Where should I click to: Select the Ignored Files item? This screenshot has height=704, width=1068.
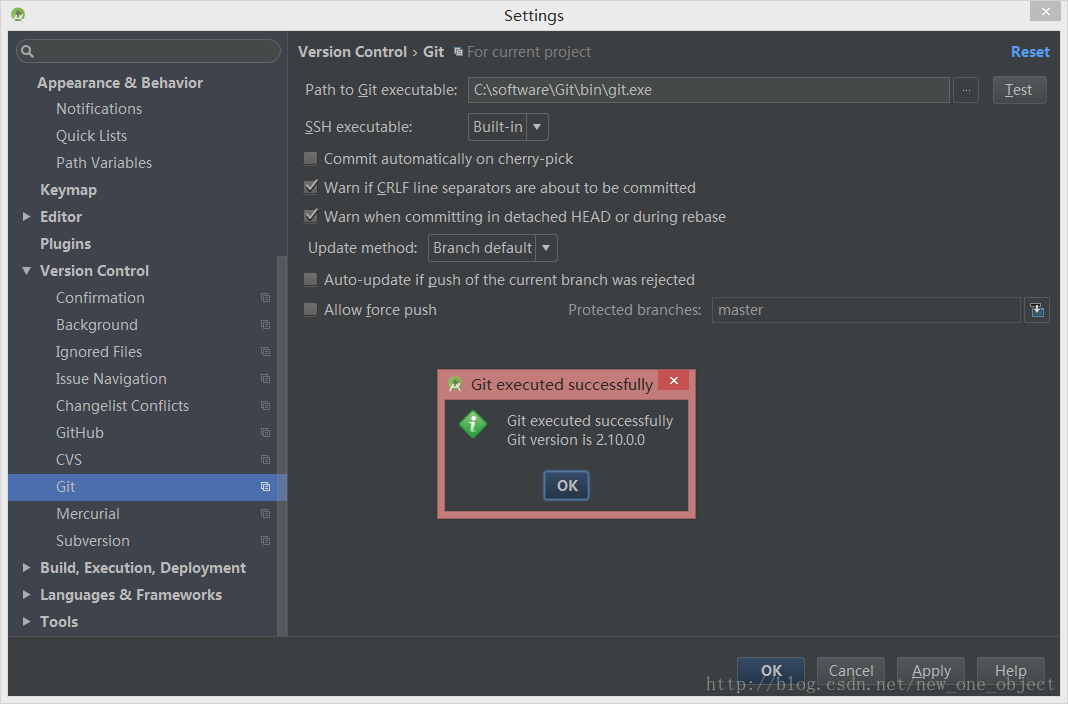[x=99, y=352]
